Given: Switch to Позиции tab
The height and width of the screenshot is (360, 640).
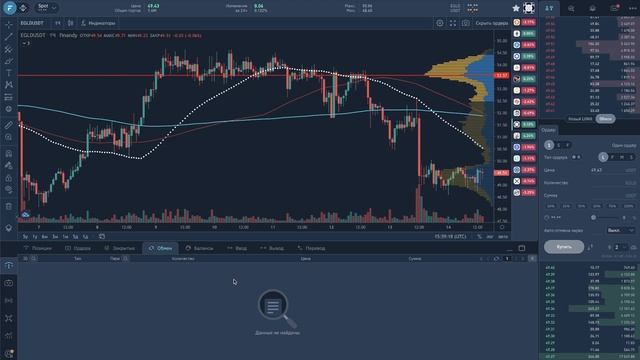Looking at the screenshot, I should pos(38,248).
